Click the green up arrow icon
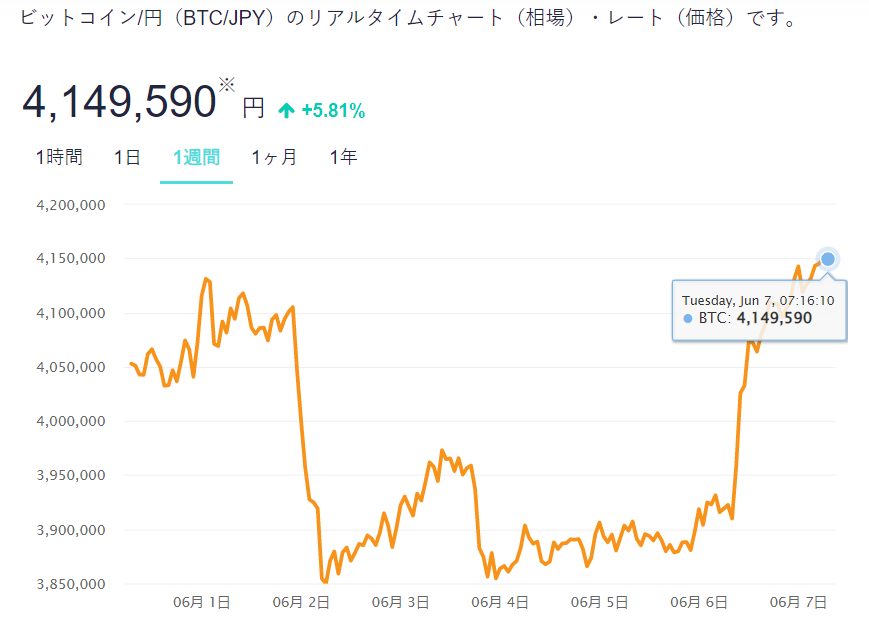The image size is (869, 622). click(x=286, y=111)
